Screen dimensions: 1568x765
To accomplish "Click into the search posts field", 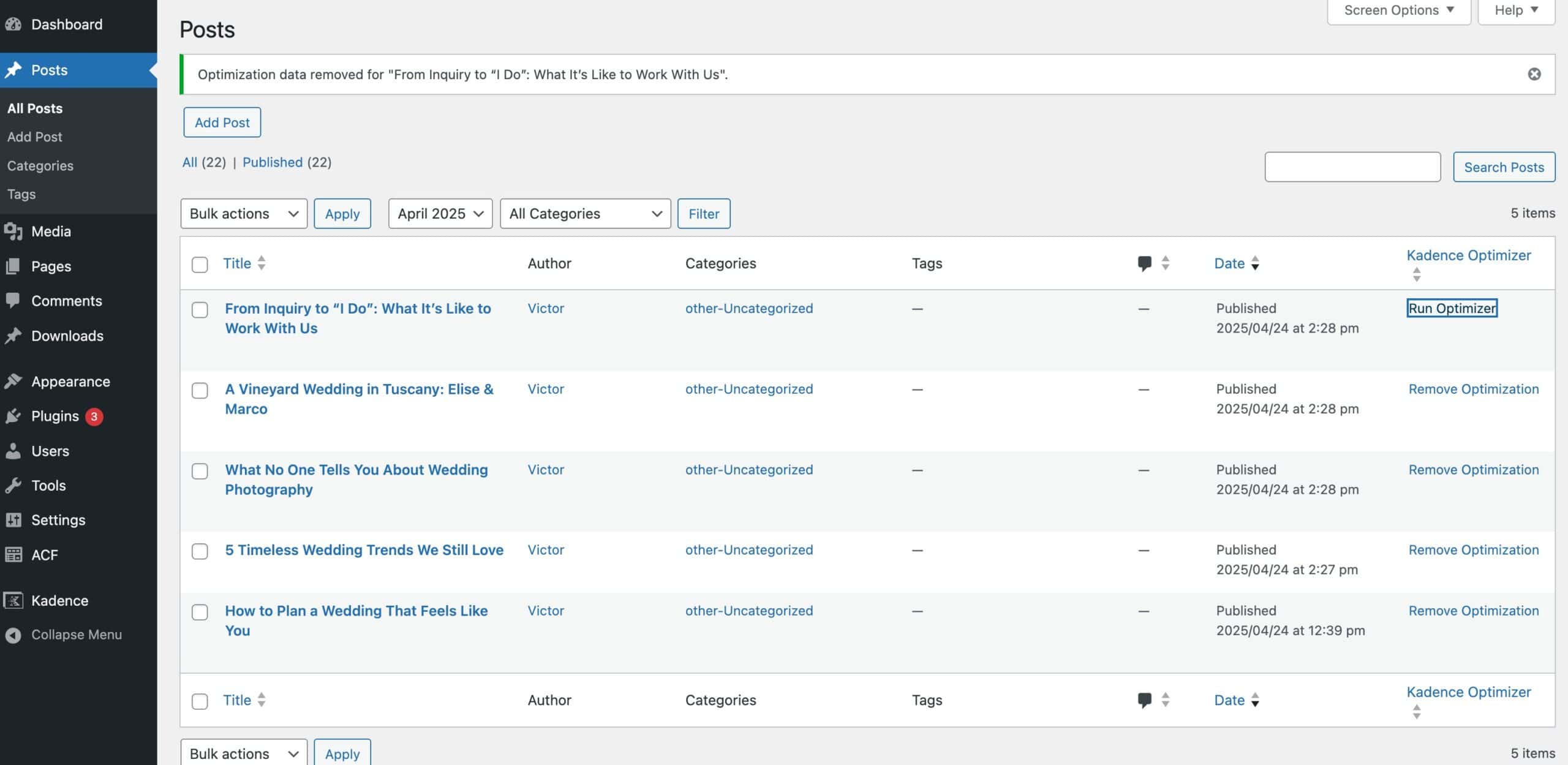I will 1352,167.
